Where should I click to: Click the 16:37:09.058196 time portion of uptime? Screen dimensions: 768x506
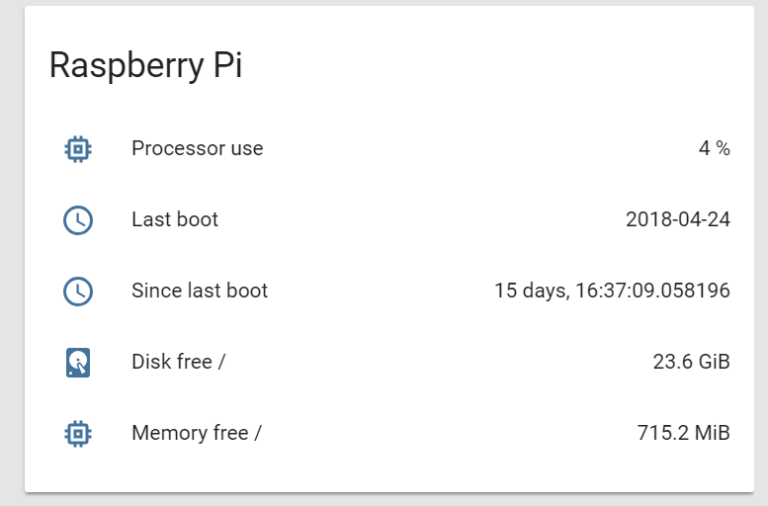pyautogui.click(x=653, y=290)
